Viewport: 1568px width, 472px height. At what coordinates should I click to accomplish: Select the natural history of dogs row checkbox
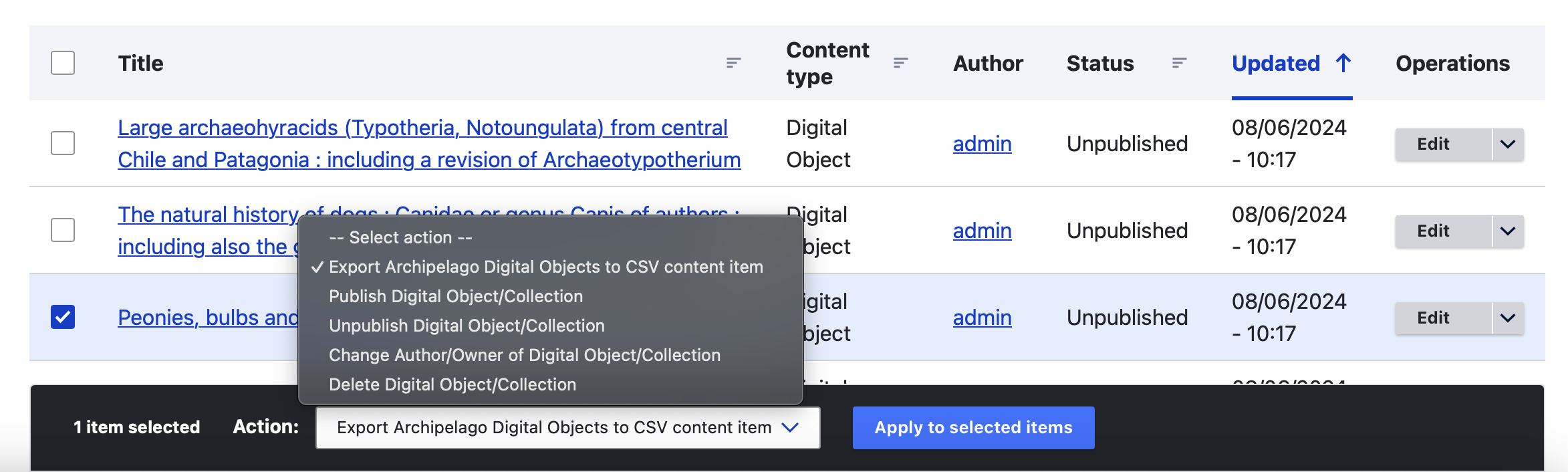(x=63, y=230)
